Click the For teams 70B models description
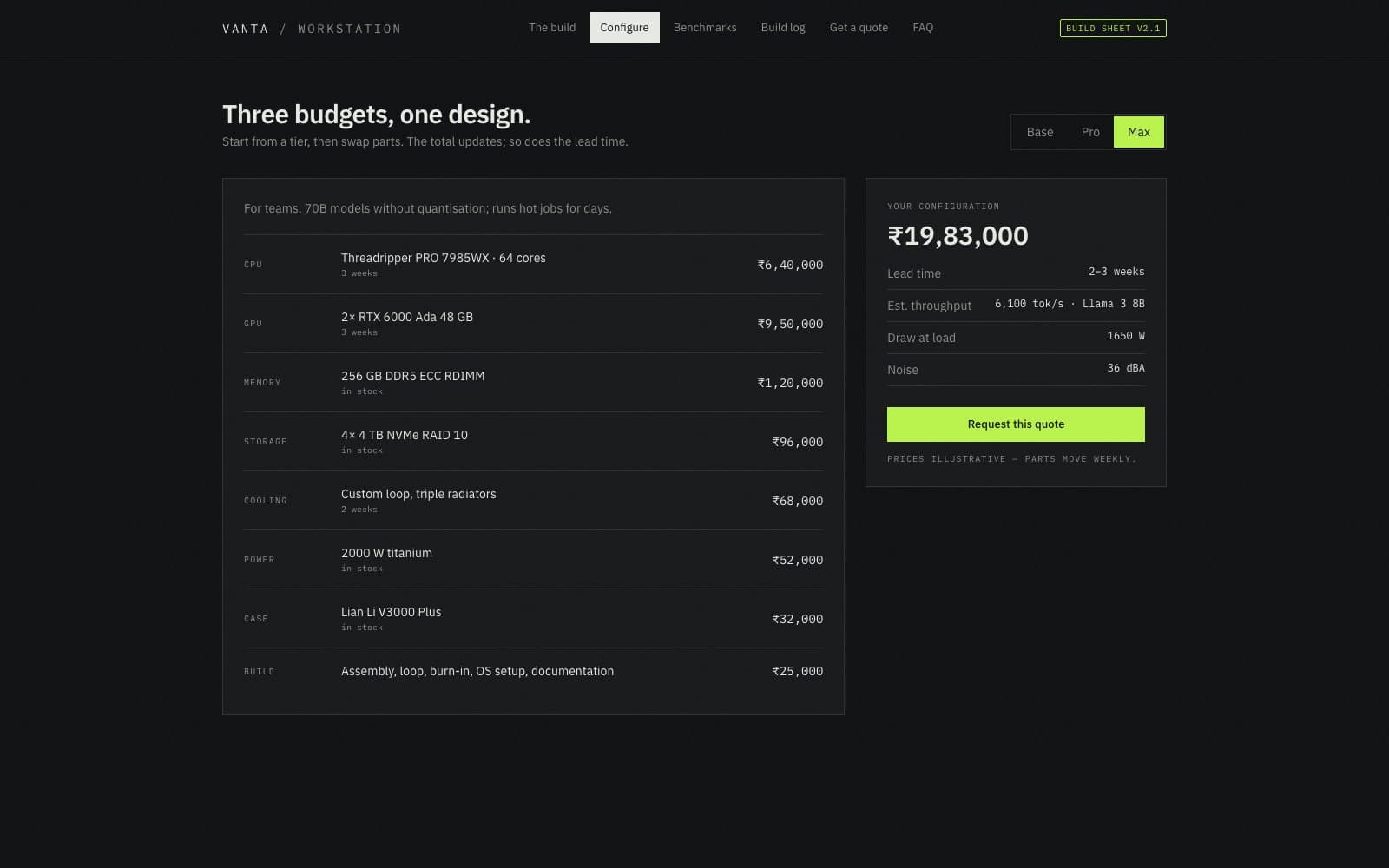This screenshot has width=1389, height=868. pos(428,208)
